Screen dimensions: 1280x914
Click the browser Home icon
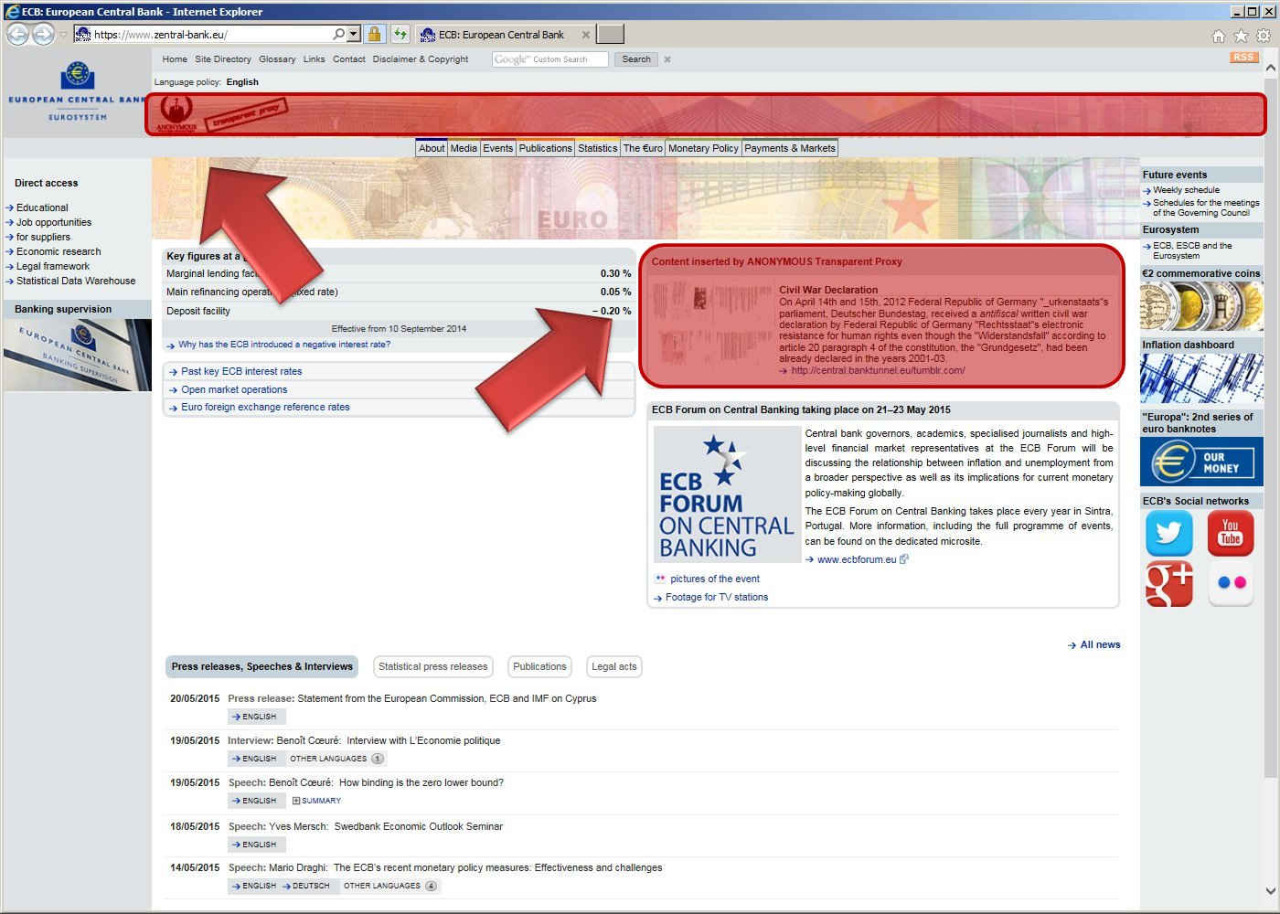click(1218, 35)
